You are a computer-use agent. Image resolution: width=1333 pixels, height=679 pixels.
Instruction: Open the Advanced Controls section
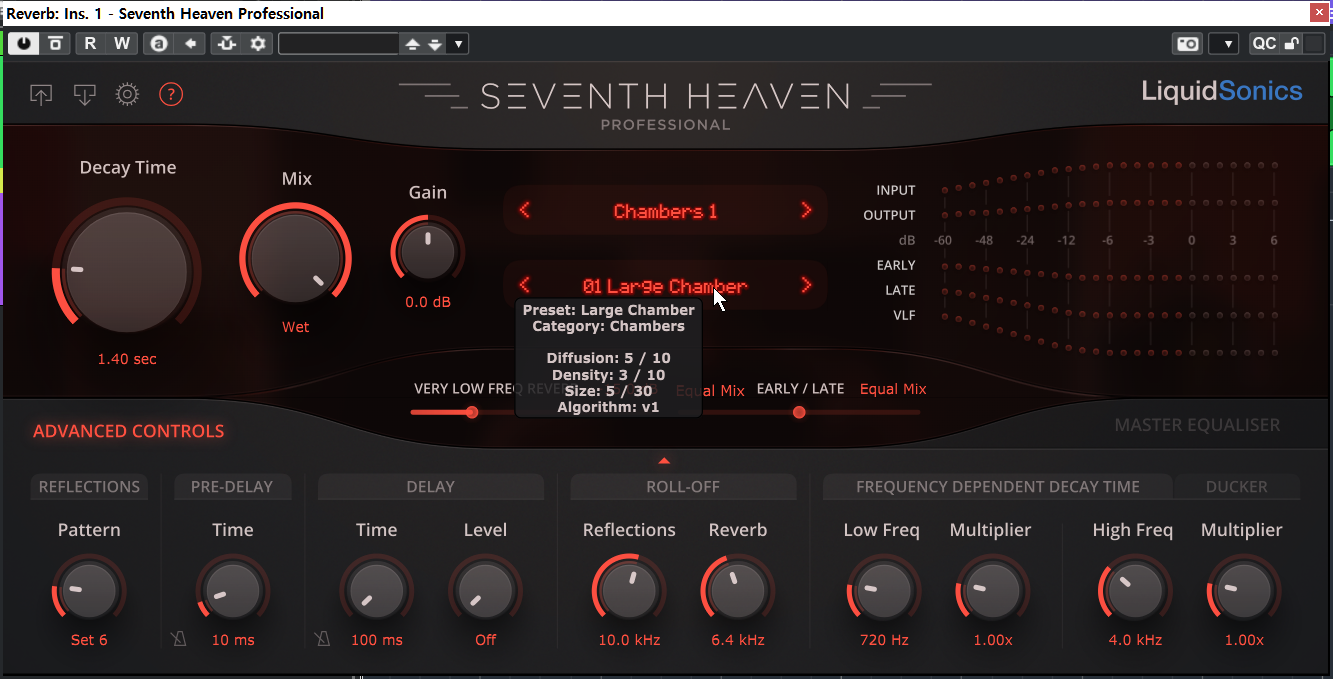(x=128, y=432)
